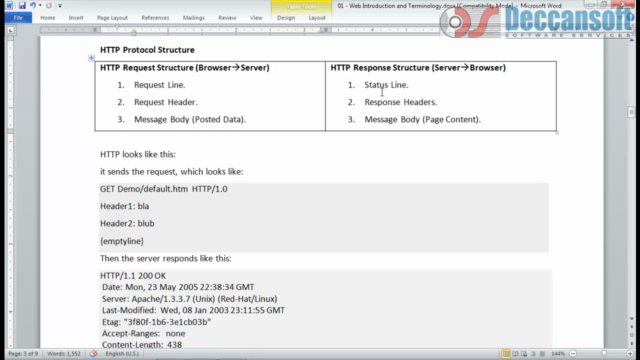
Task: Switch to Full Screen Reading view
Action: (515, 353)
